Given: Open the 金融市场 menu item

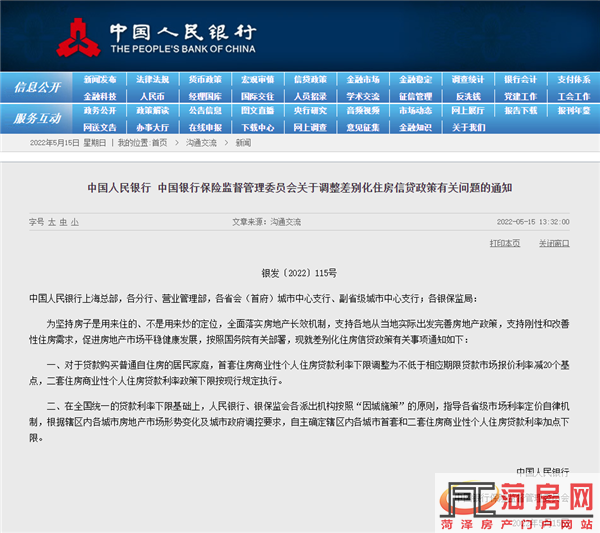Looking at the screenshot, I should 363,80.
